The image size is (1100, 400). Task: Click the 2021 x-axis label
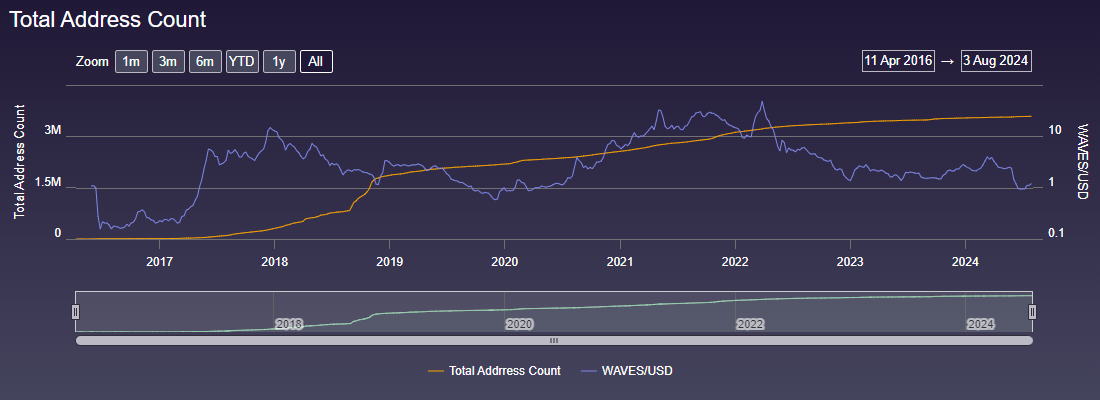click(620, 262)
